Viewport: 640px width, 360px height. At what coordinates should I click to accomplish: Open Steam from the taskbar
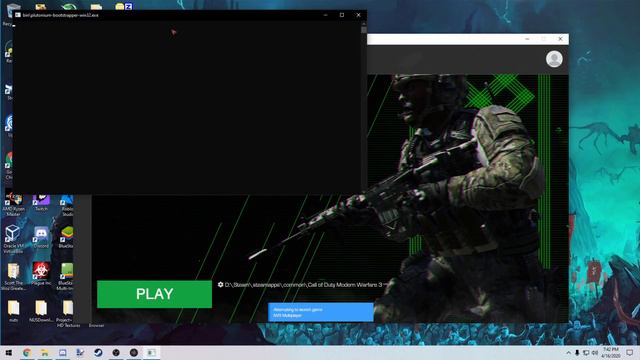coord(98,353)
